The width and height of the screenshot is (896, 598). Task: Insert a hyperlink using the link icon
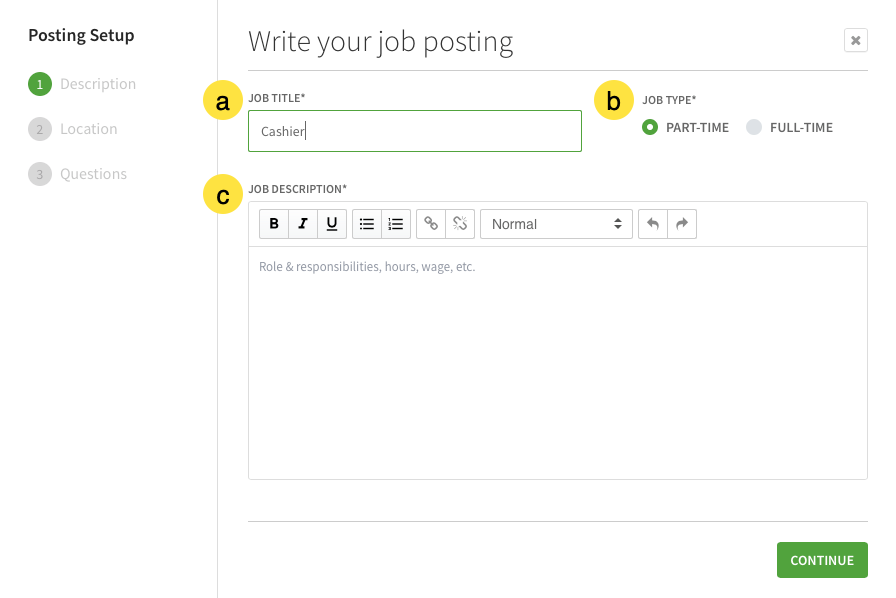tap(430, 223)
